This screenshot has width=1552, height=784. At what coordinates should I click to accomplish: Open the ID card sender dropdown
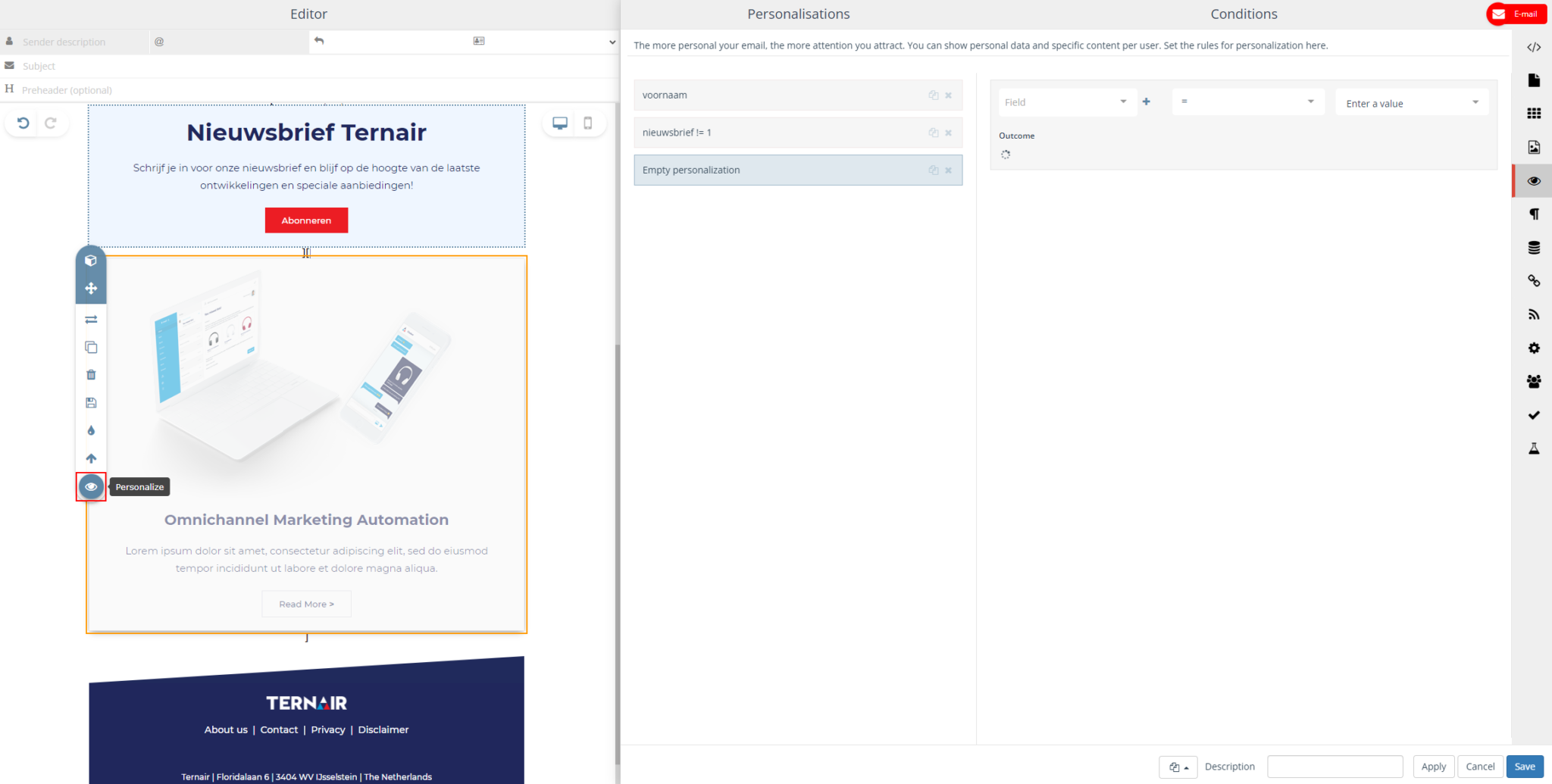tap(543, 42)
